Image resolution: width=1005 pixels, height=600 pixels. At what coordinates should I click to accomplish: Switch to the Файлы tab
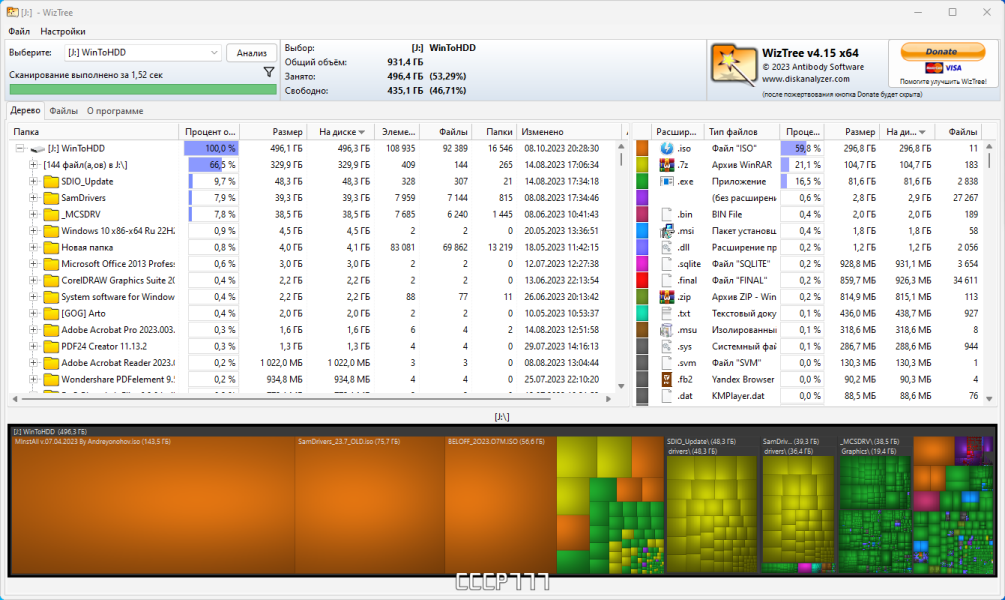[63, 111]
